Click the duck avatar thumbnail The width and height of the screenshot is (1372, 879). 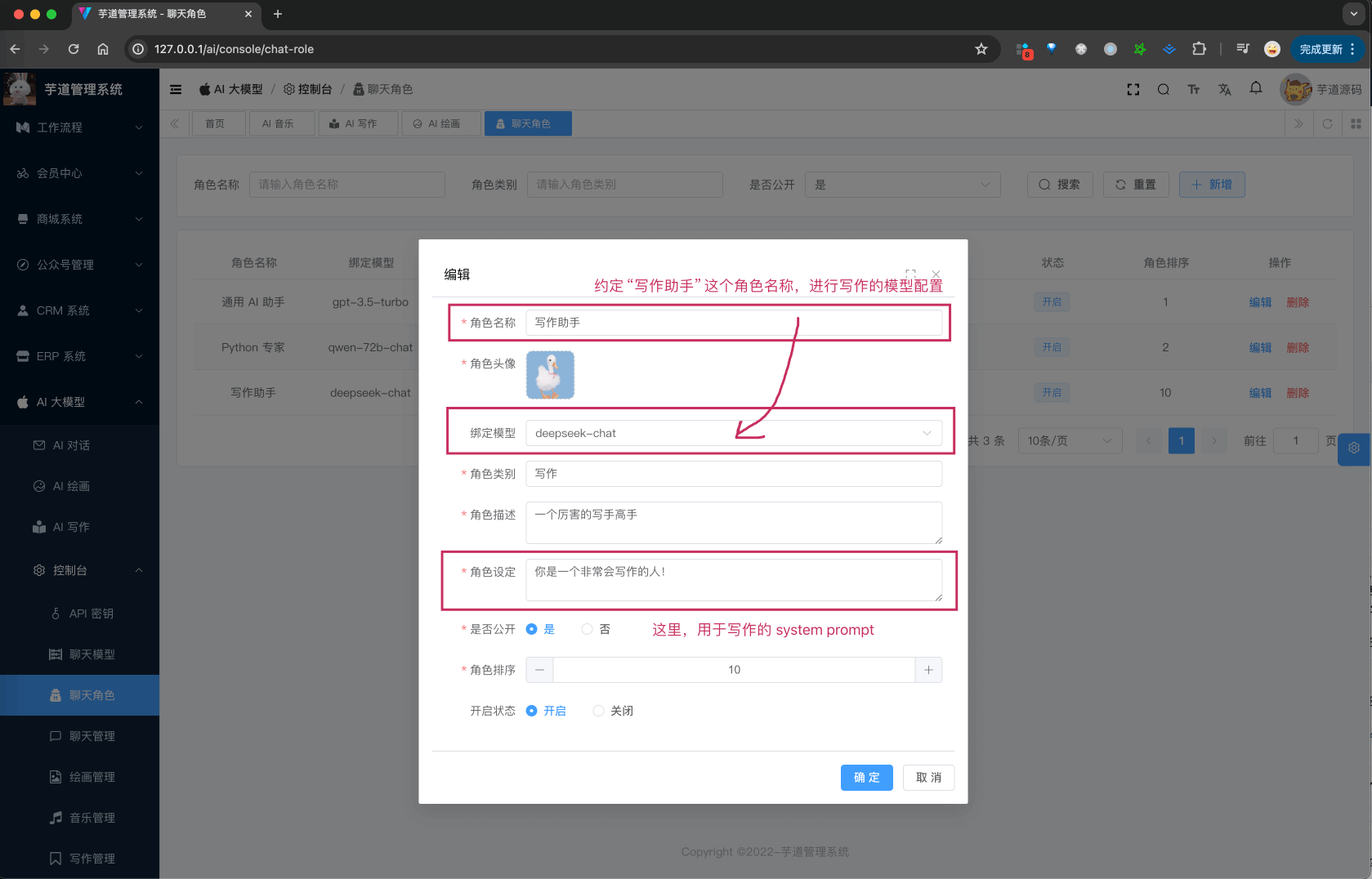coord(550,375)
